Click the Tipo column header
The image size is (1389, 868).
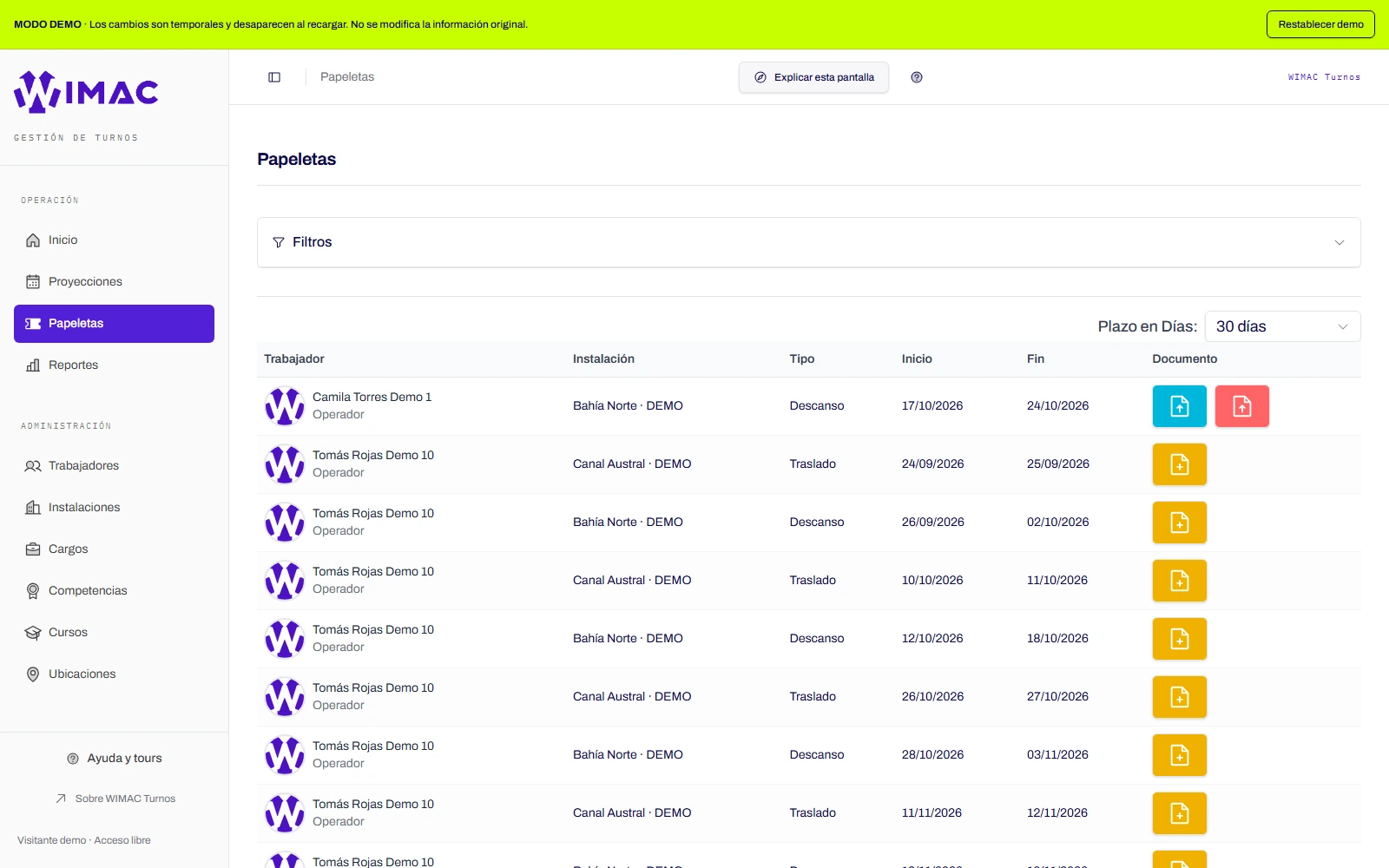802,359
